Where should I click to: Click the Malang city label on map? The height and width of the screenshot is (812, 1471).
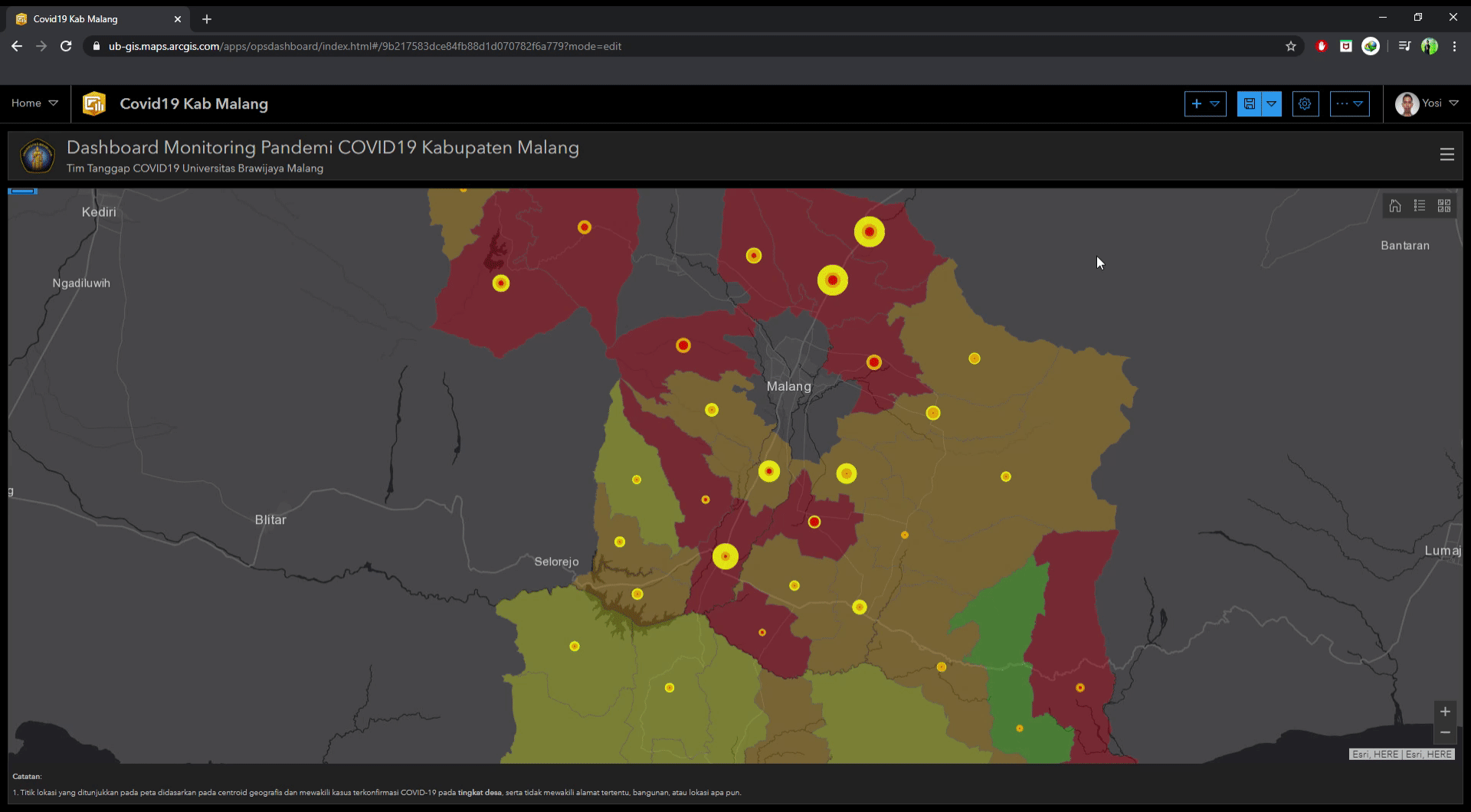click(x=789, y=386)
